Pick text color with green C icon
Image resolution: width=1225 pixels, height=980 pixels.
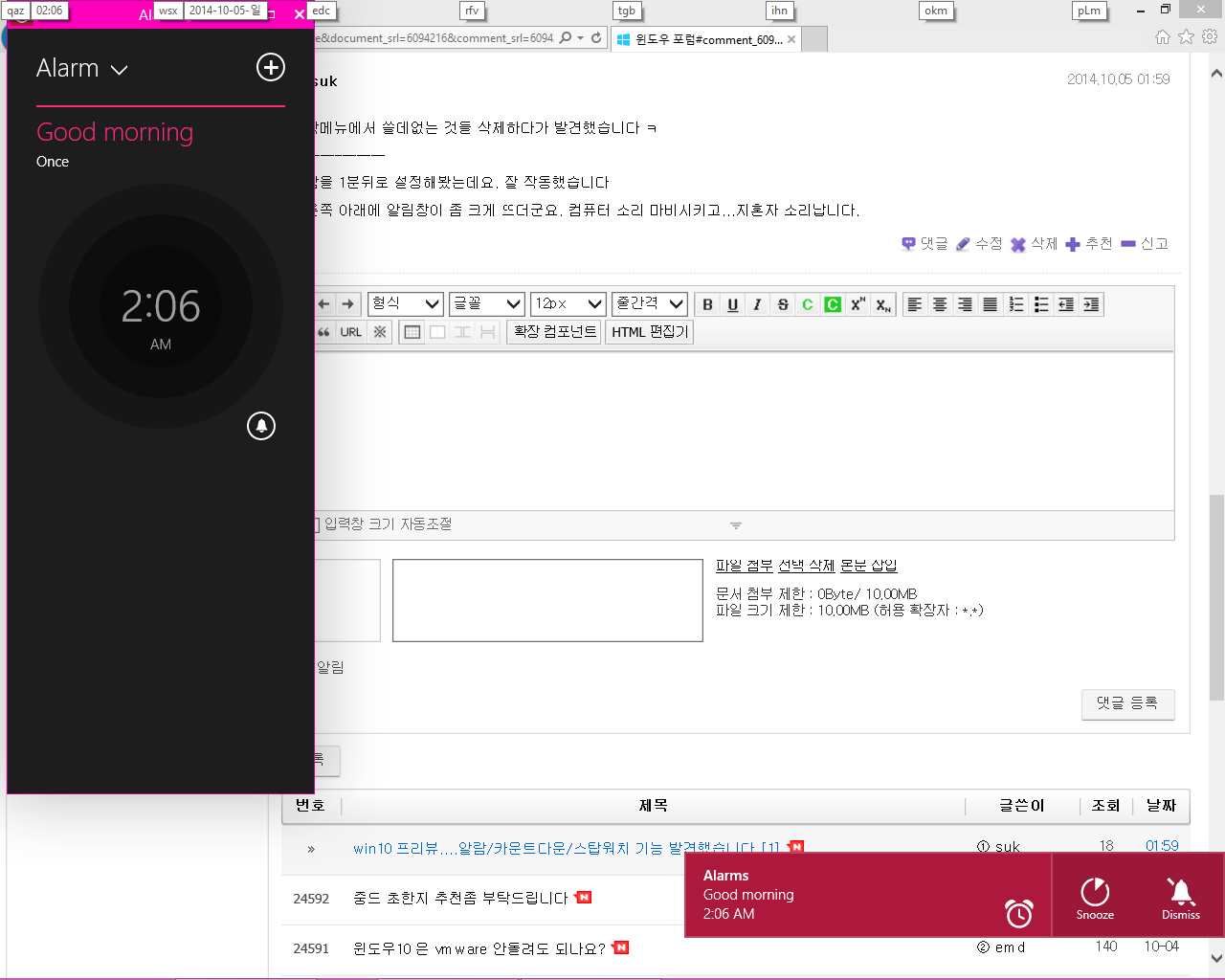point(808,304)
